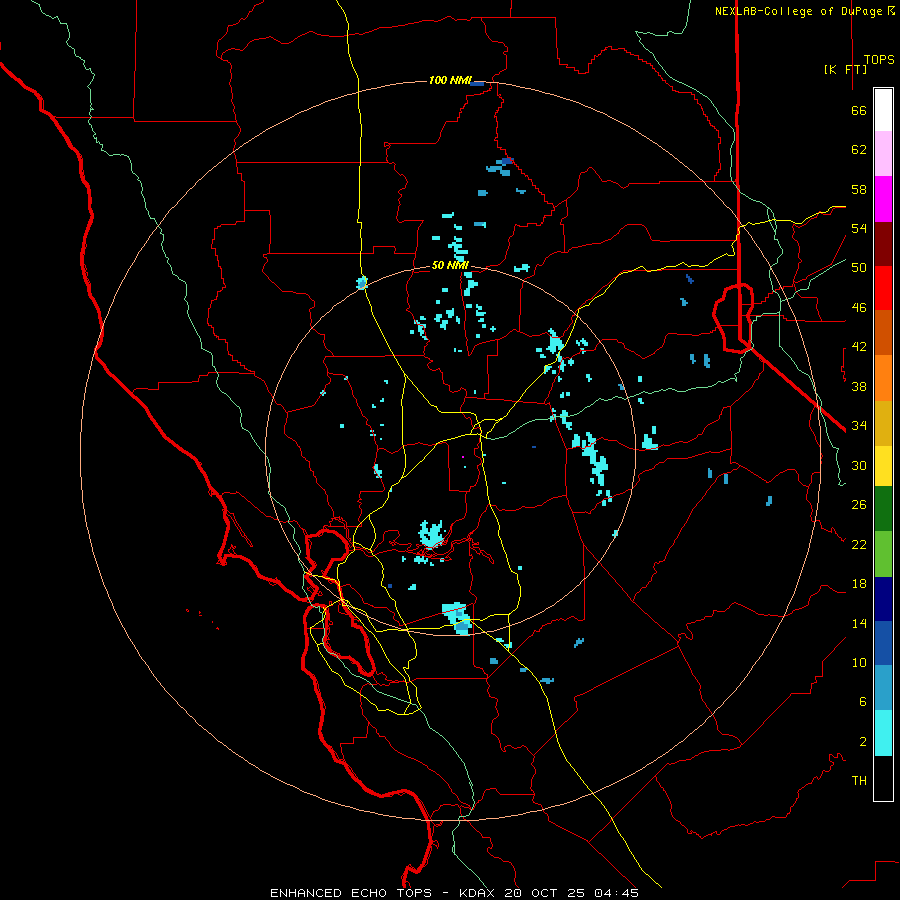Click the legend value 58
Viewport: 900px width, 900px height.
click(859, 189)
